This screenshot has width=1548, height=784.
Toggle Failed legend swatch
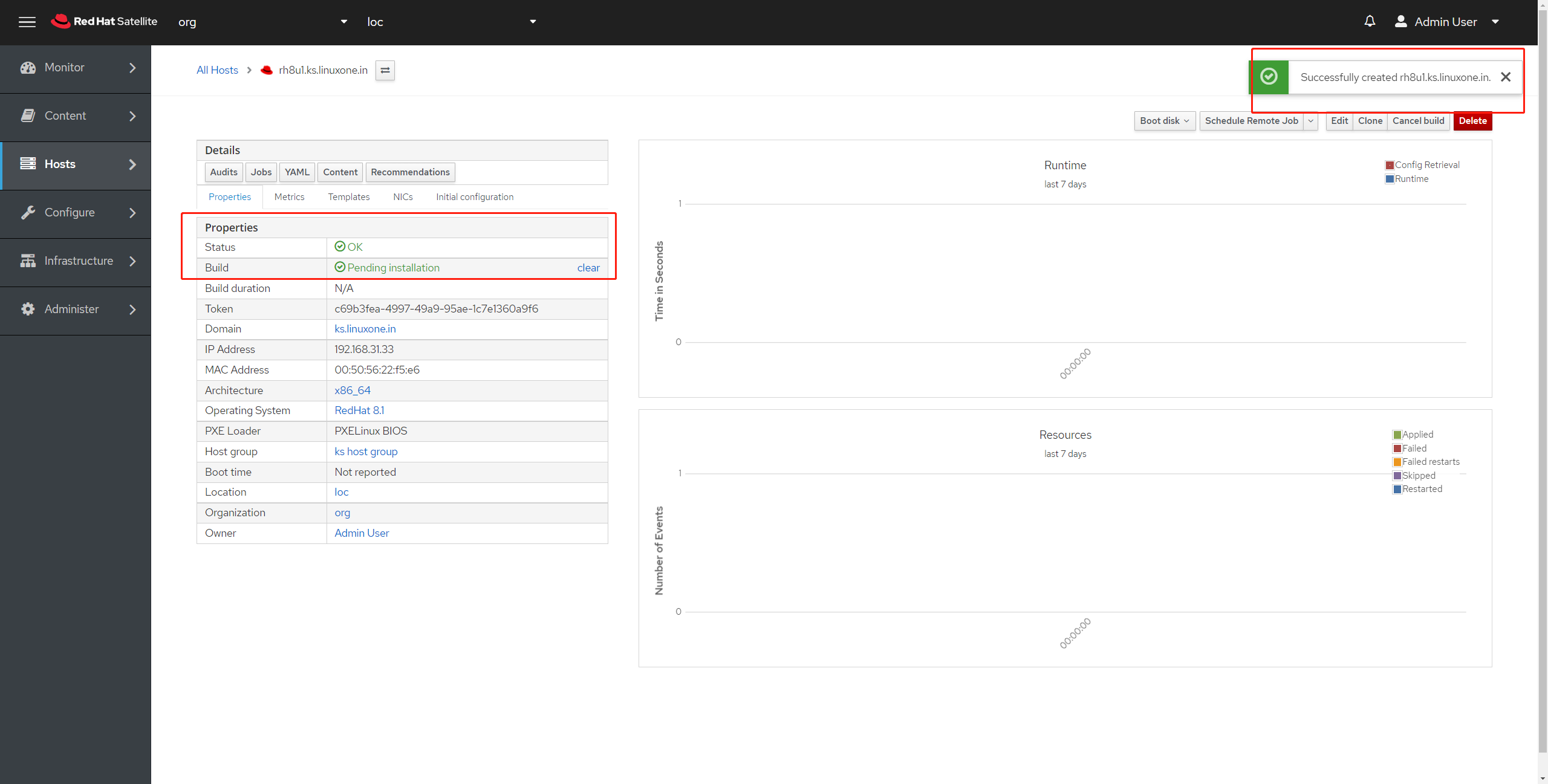pyautogui.click(x=1397, y=449)
